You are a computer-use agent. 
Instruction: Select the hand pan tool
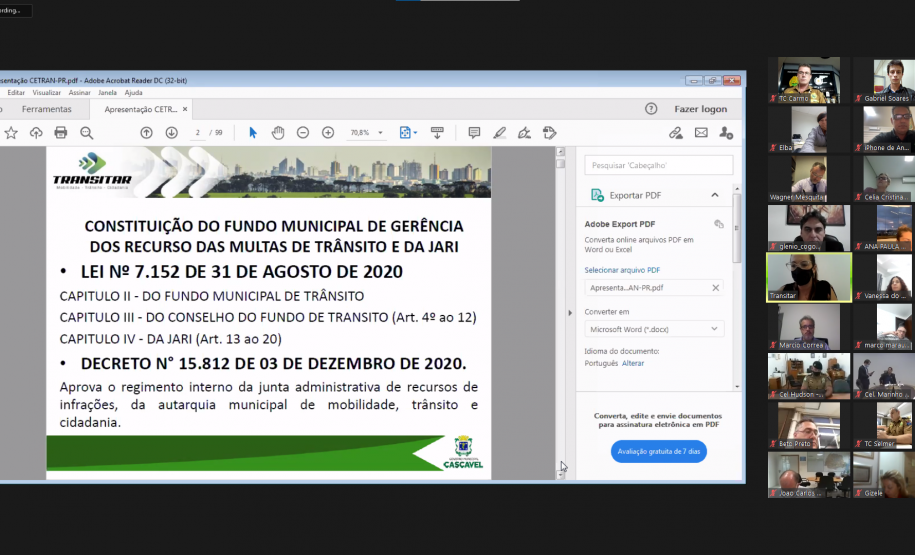(x=278, y=133)
